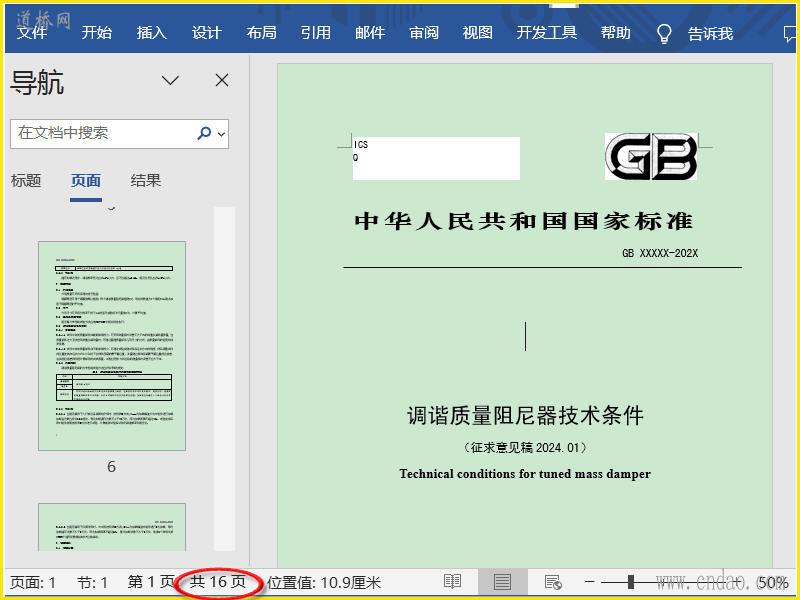The width and height of the screenshot is (800, 600).
Task: Switch to the 开始 ribbon tab
Action: [x=96, y=33]
